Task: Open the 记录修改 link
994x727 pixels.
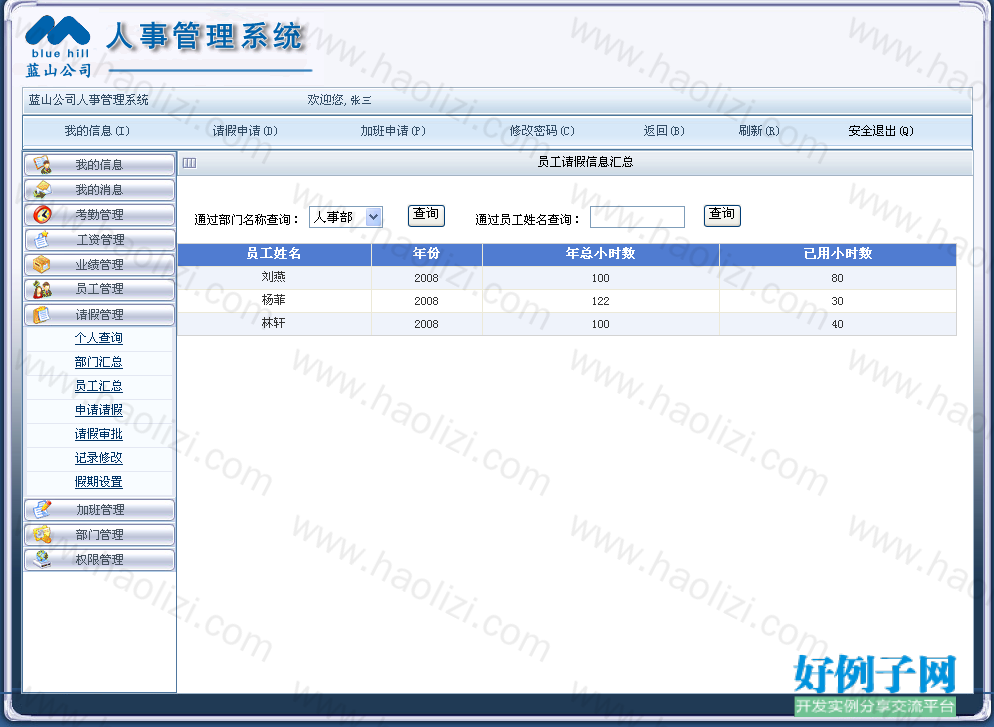Action: click(x=99, y=458)
